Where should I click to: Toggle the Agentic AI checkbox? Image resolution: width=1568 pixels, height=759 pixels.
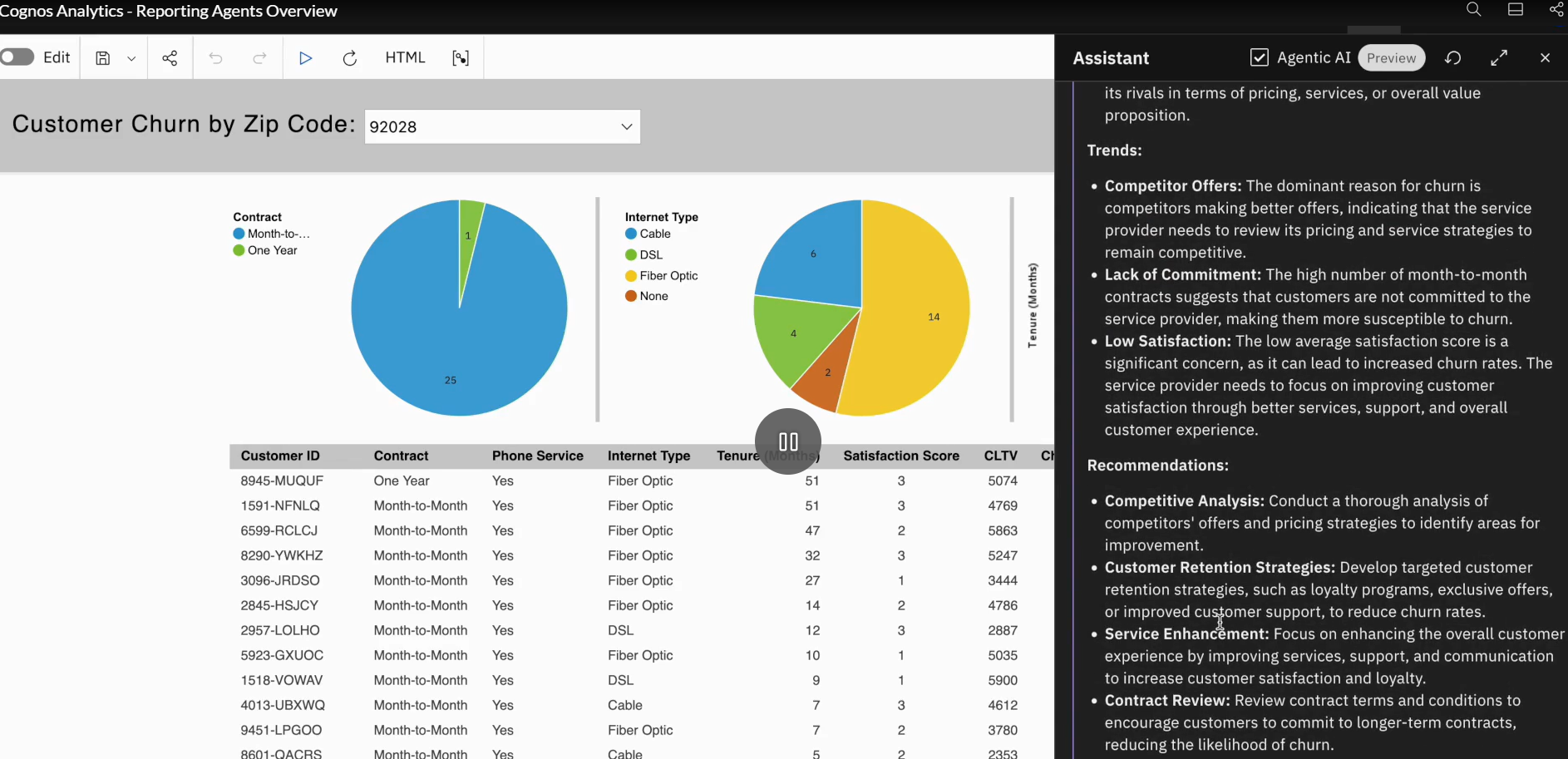click(1260, 57)
